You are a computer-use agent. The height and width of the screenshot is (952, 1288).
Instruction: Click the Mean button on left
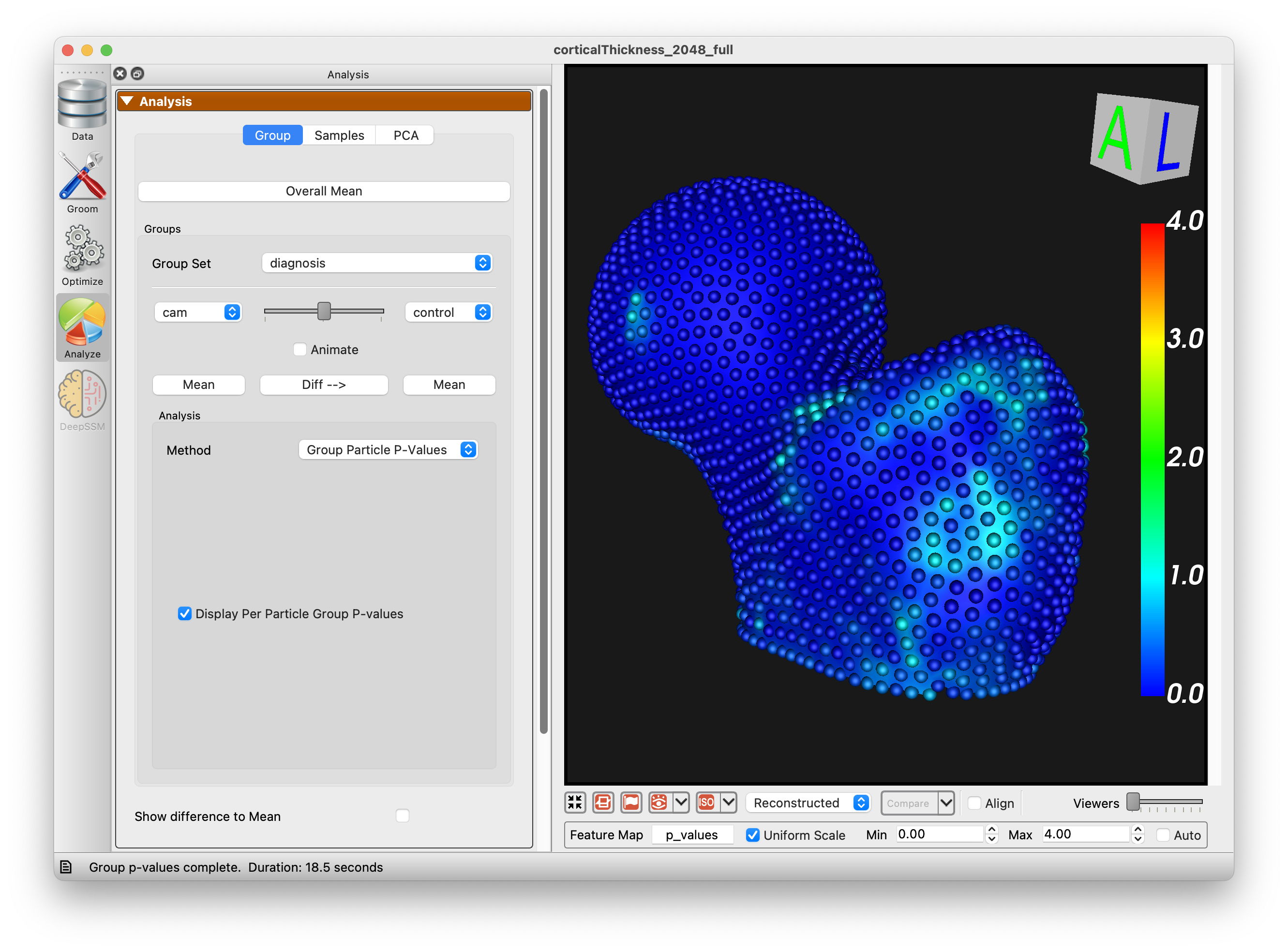pyautogui.click(x=198, y=385)
